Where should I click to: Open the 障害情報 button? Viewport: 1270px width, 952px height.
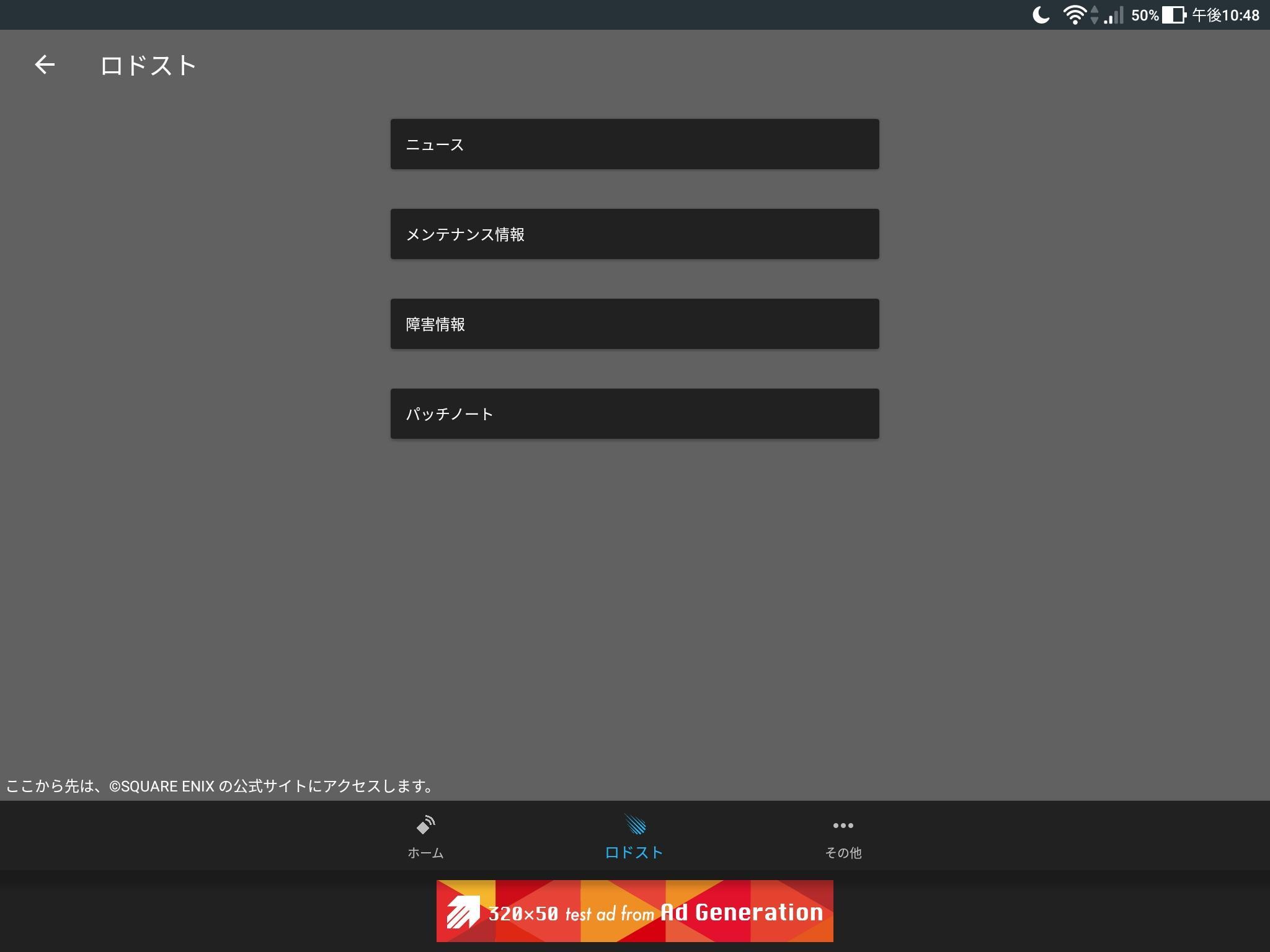point(634,324)
